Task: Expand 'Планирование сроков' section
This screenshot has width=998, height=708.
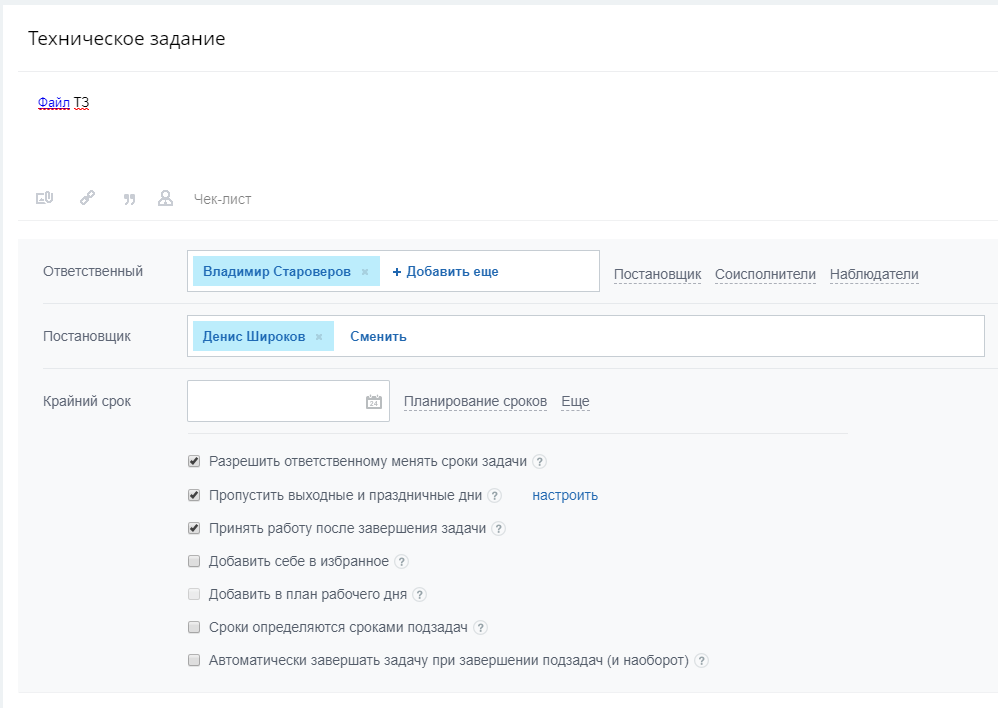Action: click(475, 402)
